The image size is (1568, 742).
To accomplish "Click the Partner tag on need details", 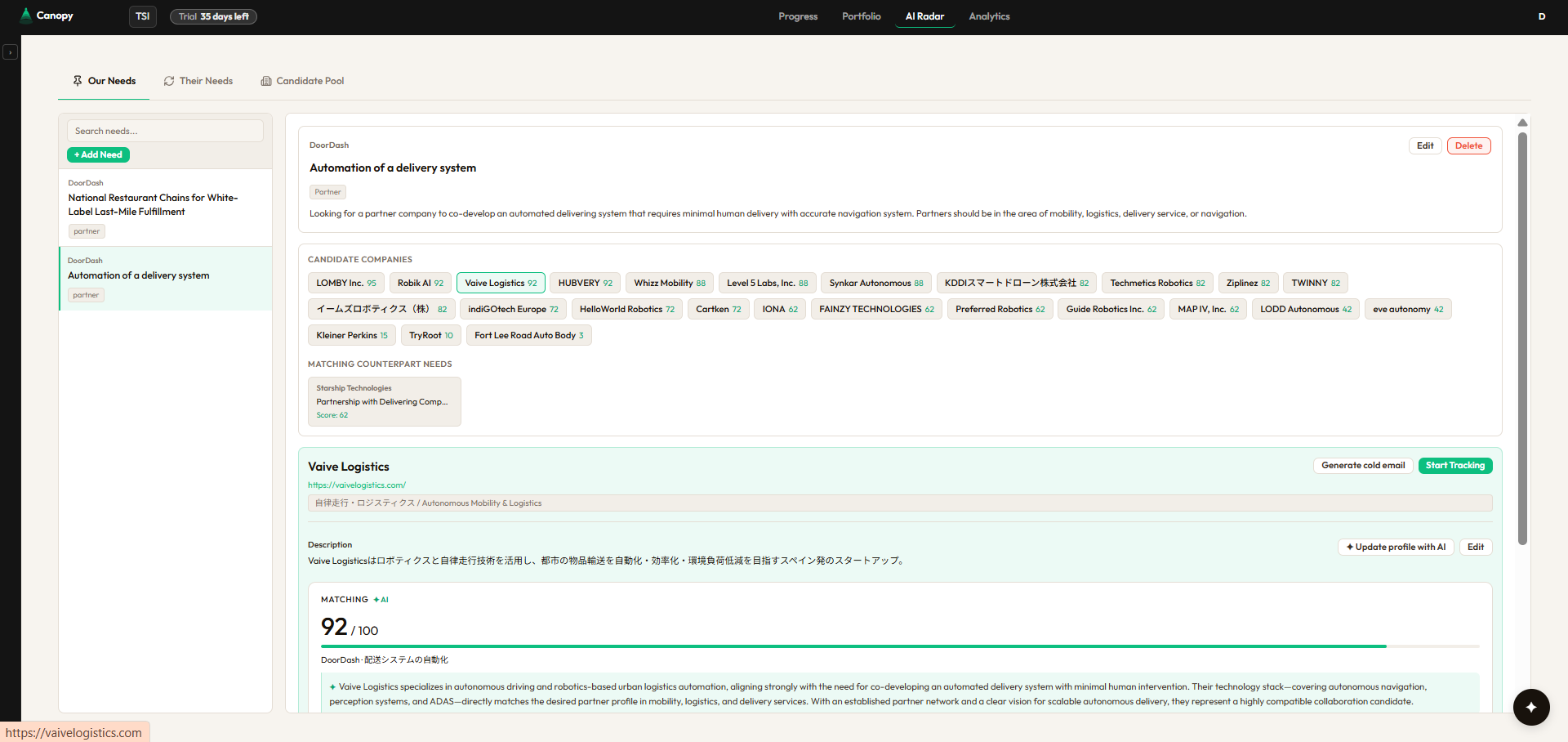I will click(327, 192).
